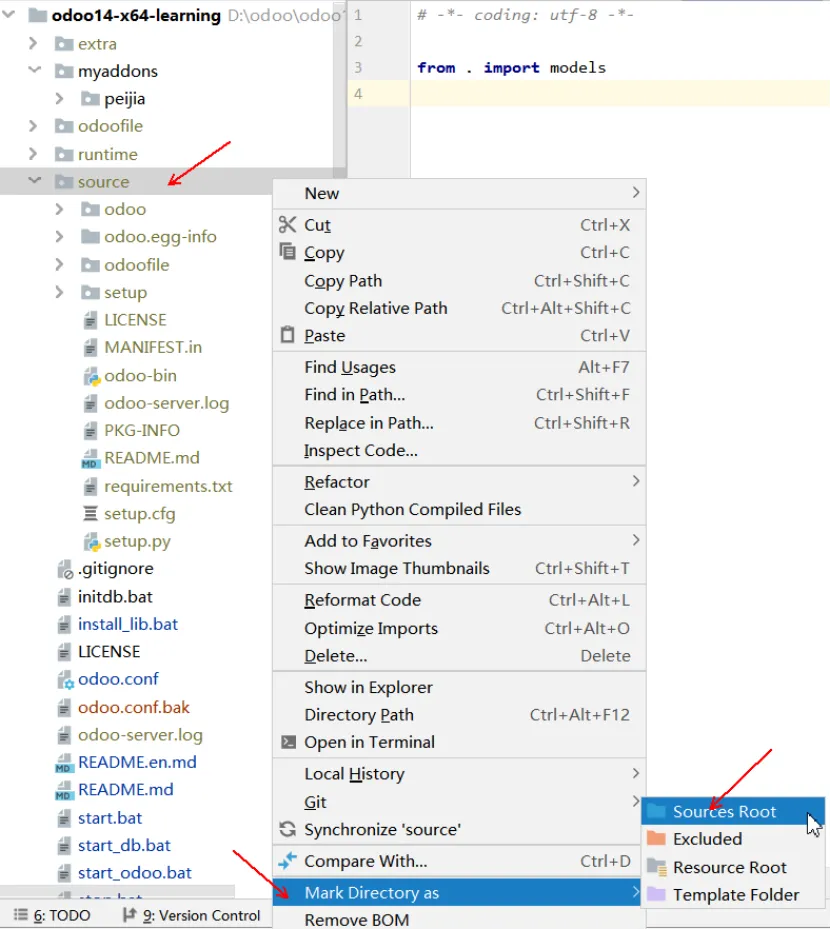Open the Refactor submenu

point(459,482)
